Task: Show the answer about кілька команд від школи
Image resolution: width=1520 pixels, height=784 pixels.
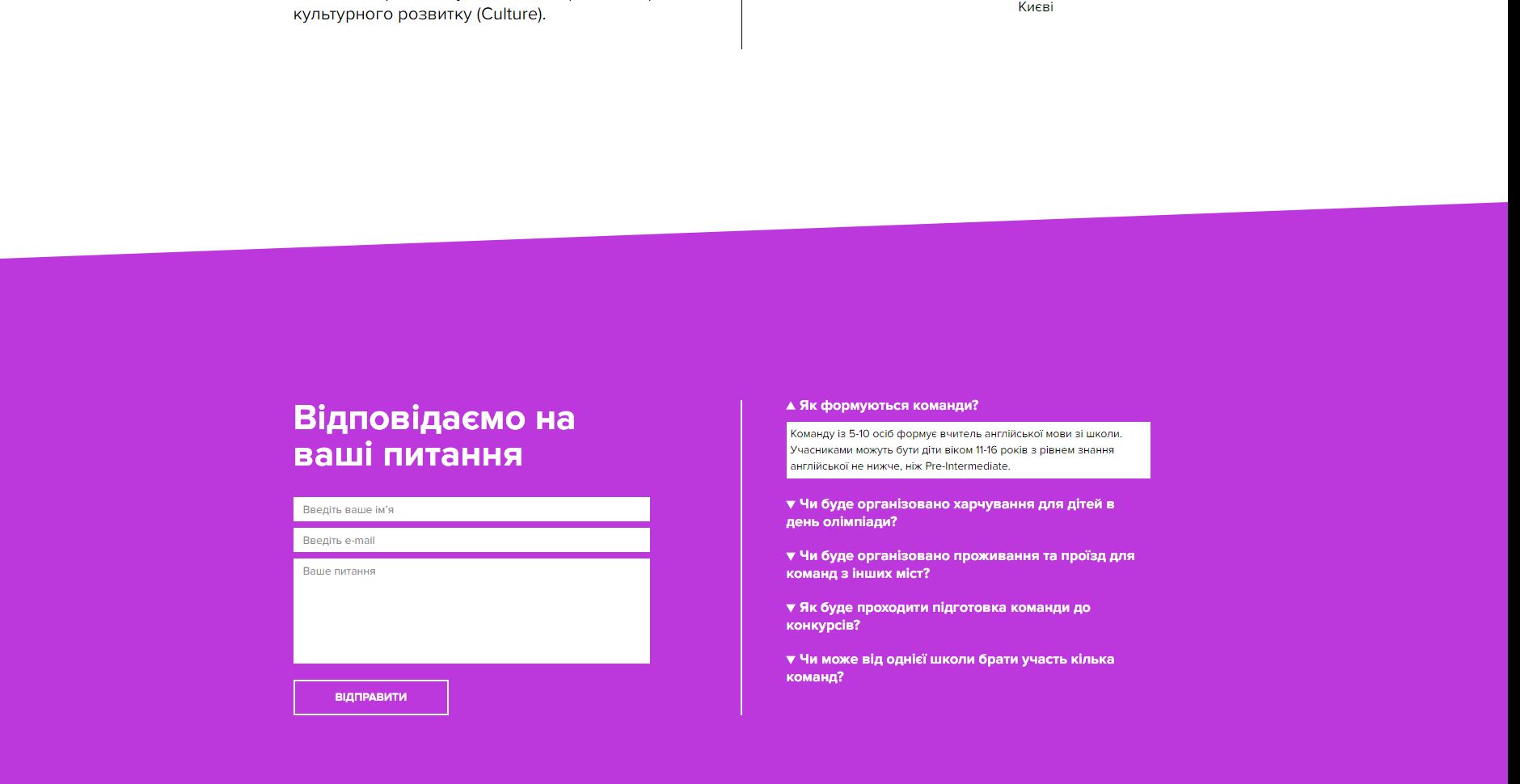Action: tap(956, 668)
